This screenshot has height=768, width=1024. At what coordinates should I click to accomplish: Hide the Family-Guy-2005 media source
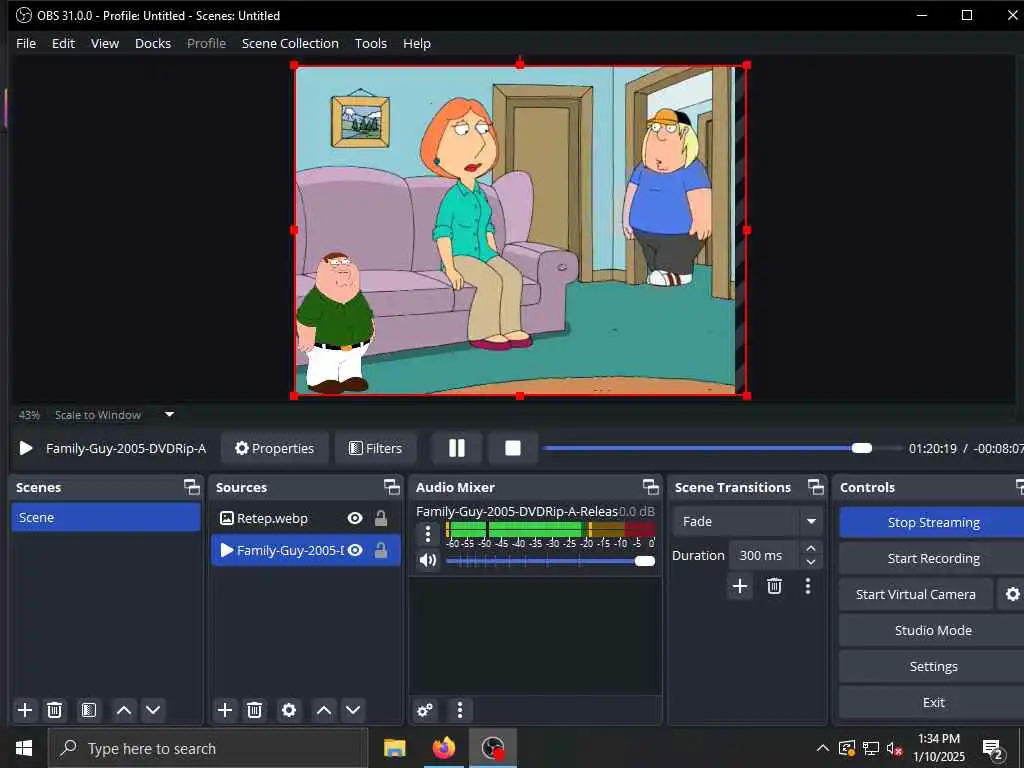[355, 550]
